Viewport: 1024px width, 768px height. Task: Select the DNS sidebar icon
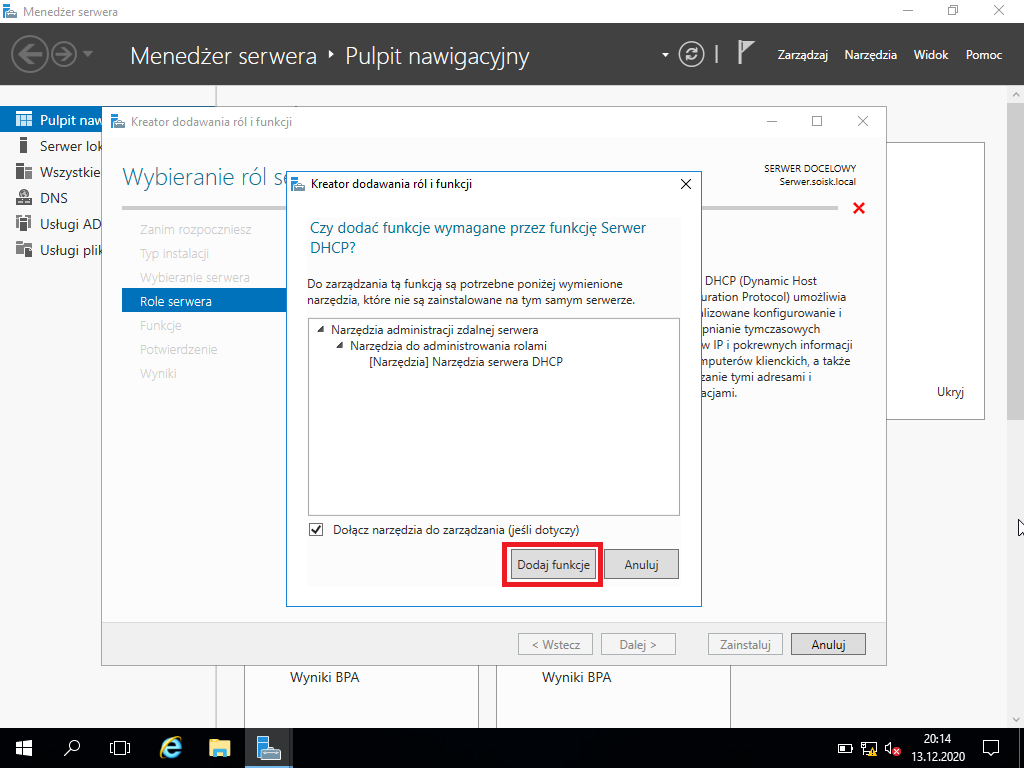[24, 197]
